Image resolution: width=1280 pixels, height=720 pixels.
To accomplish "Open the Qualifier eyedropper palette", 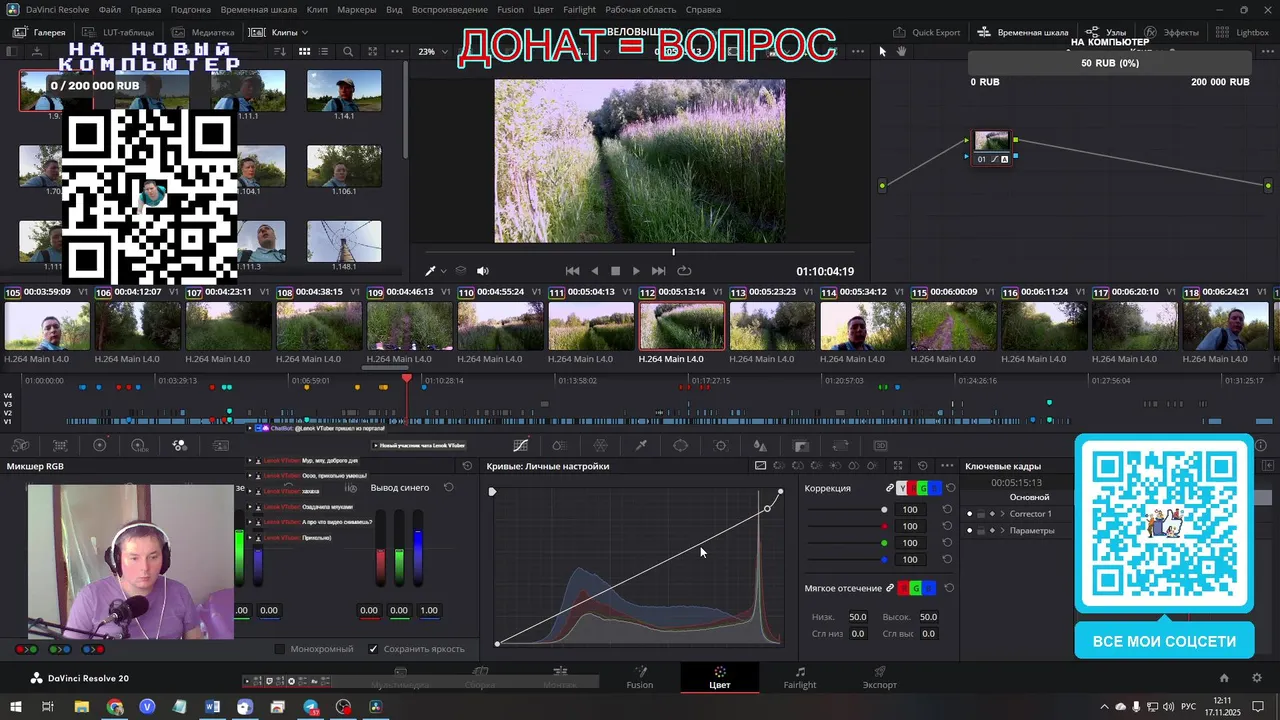I will pyautogui.click(x=641, y=446).
